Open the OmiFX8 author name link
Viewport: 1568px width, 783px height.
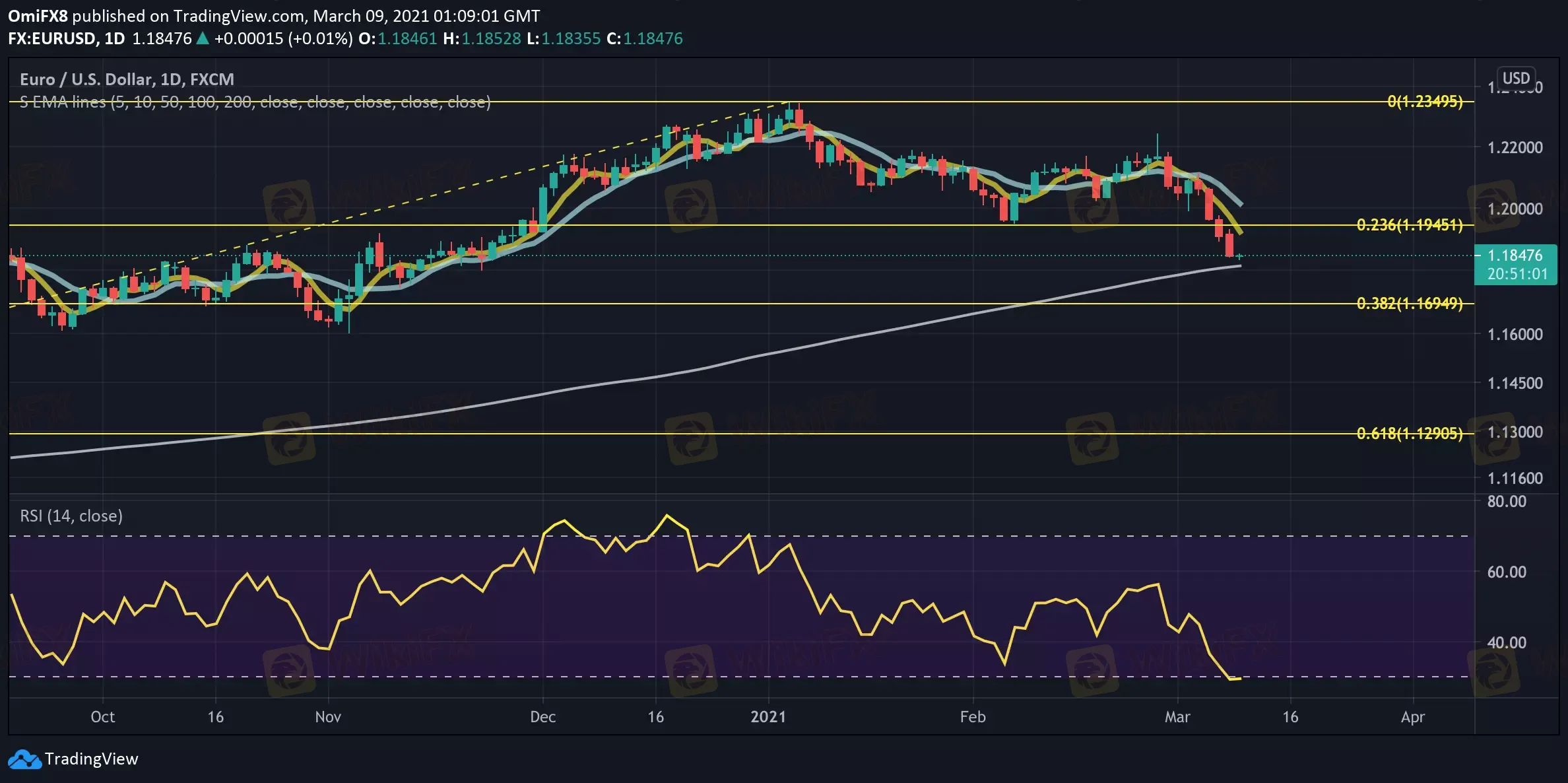[x=38, y=16]
